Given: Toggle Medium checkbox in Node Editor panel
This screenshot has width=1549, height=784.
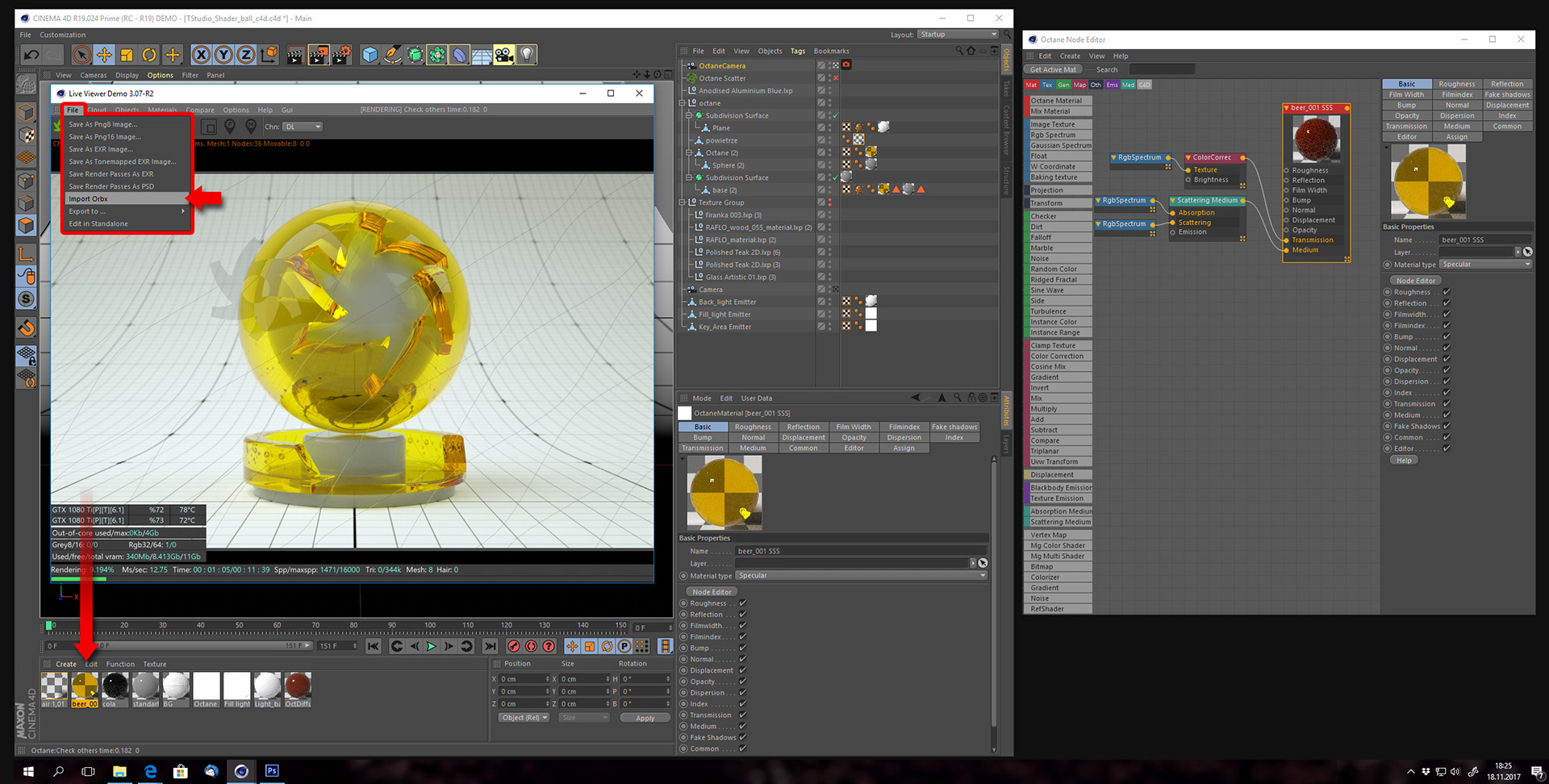Looking at the screenshot, I should pos(1447,415).
